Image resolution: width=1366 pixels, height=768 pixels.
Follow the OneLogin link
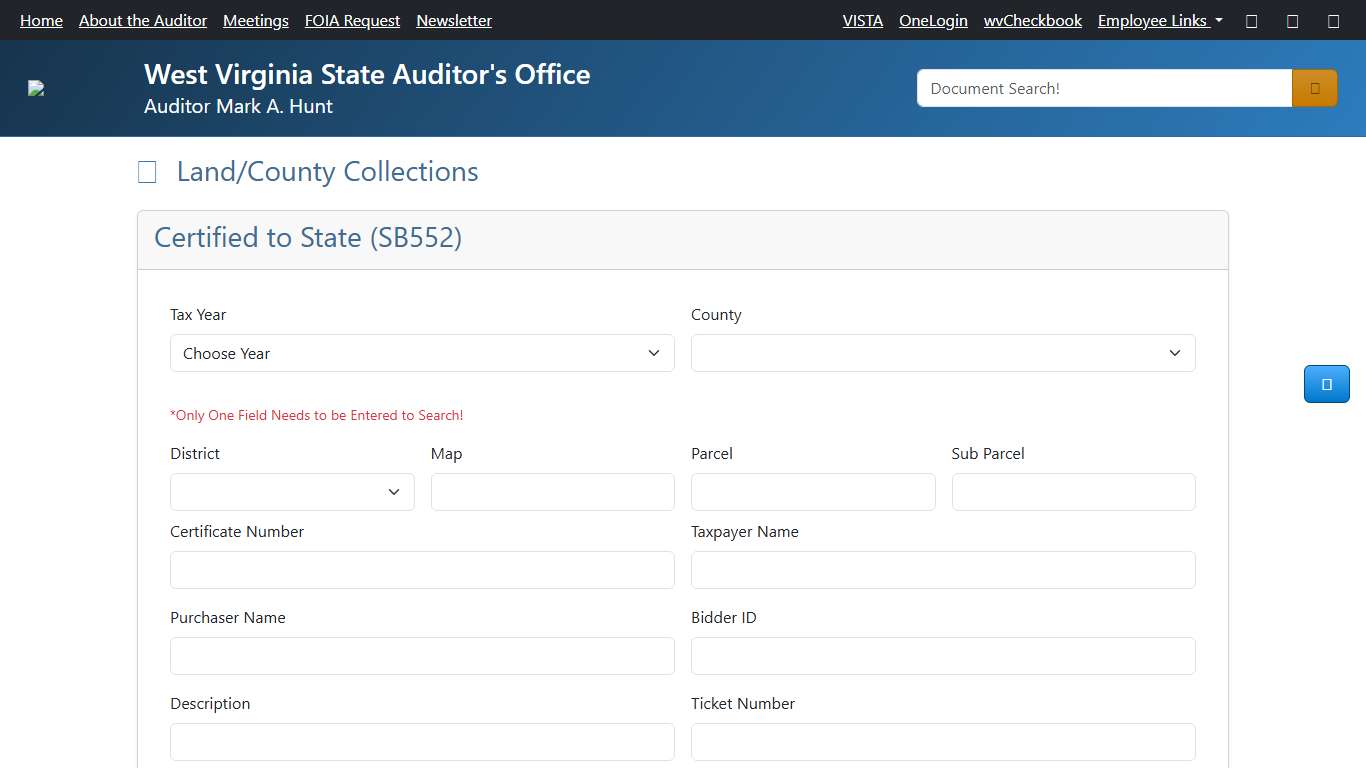click(x=933, y=20)
